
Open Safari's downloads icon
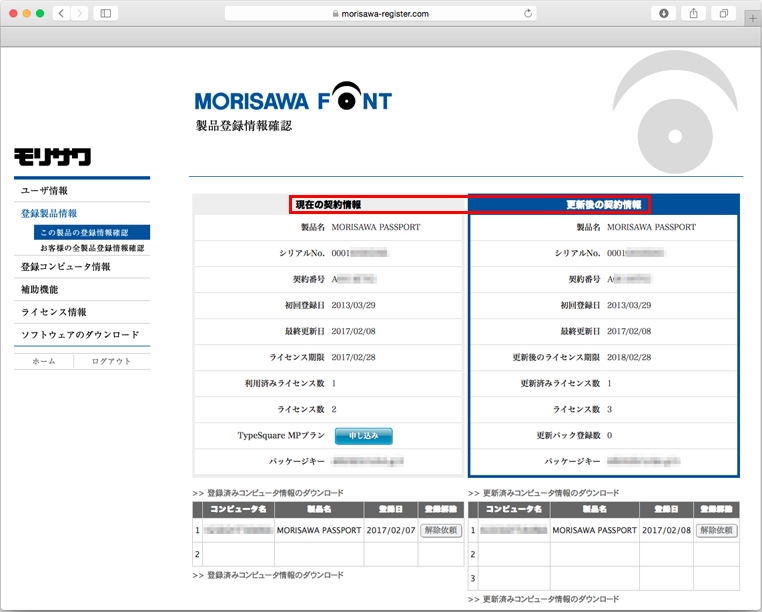coord(663,13)
